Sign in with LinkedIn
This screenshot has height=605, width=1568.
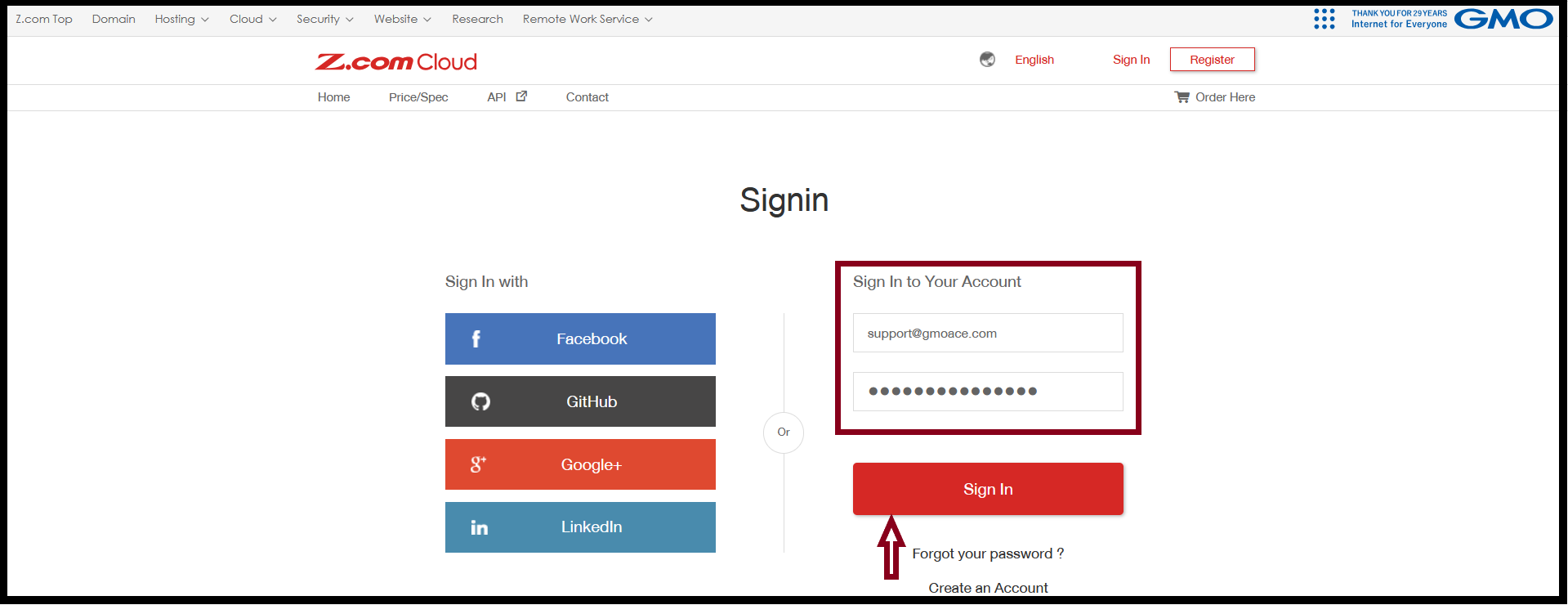(x=580, y=527)
